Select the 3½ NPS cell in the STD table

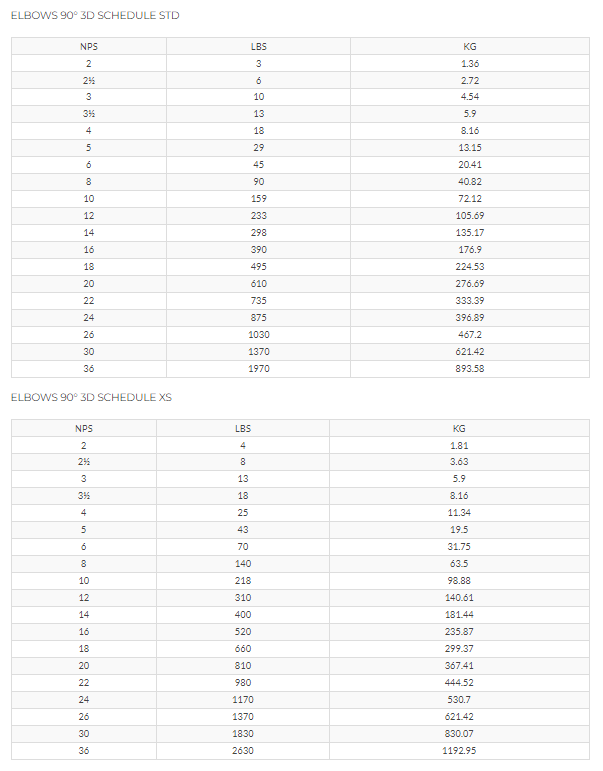89,114
